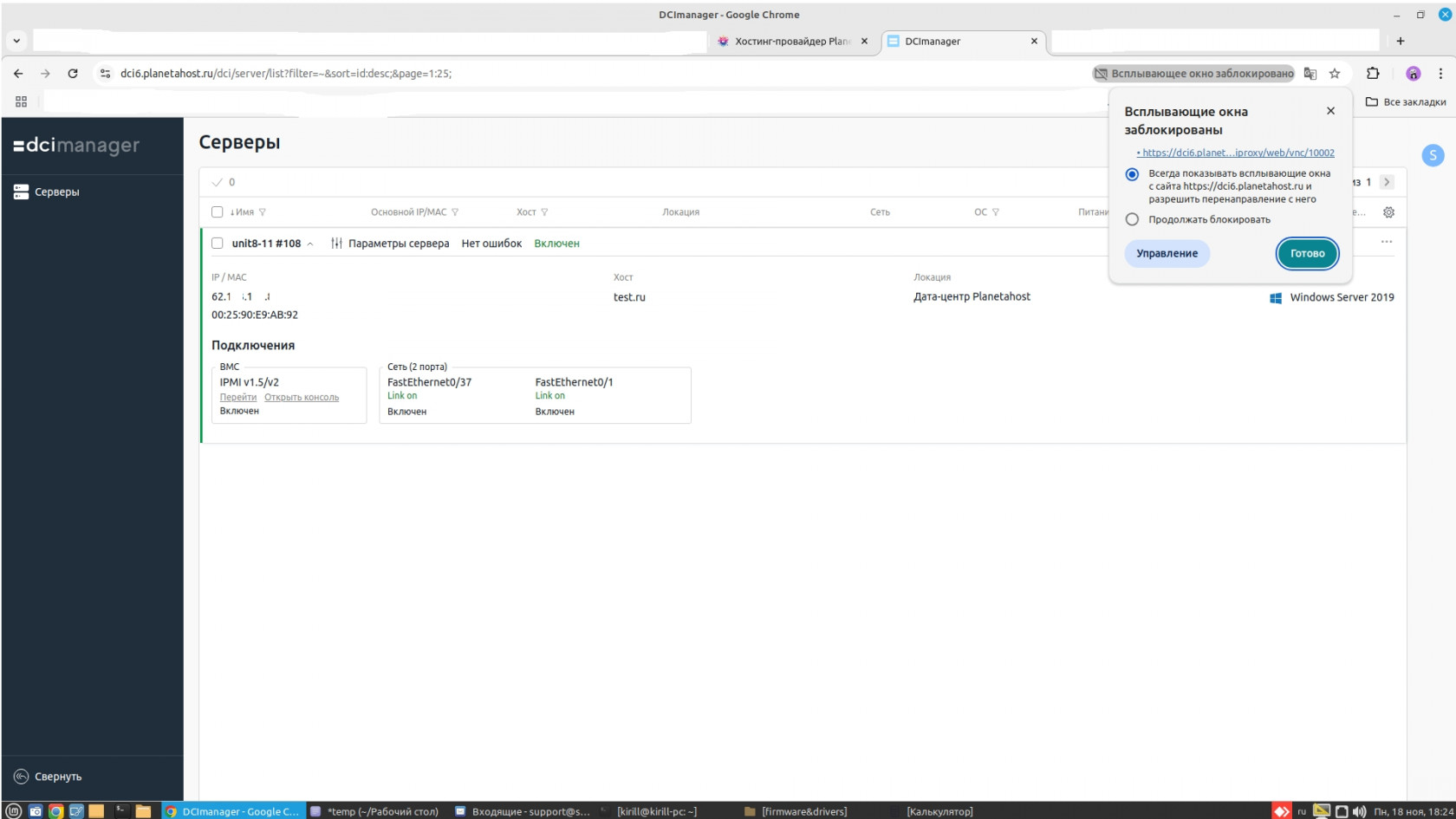Image resolution: width=1456 pixels, height=819 pixels.
Task: Select all servers header checkbox
Action: [218, 212]
